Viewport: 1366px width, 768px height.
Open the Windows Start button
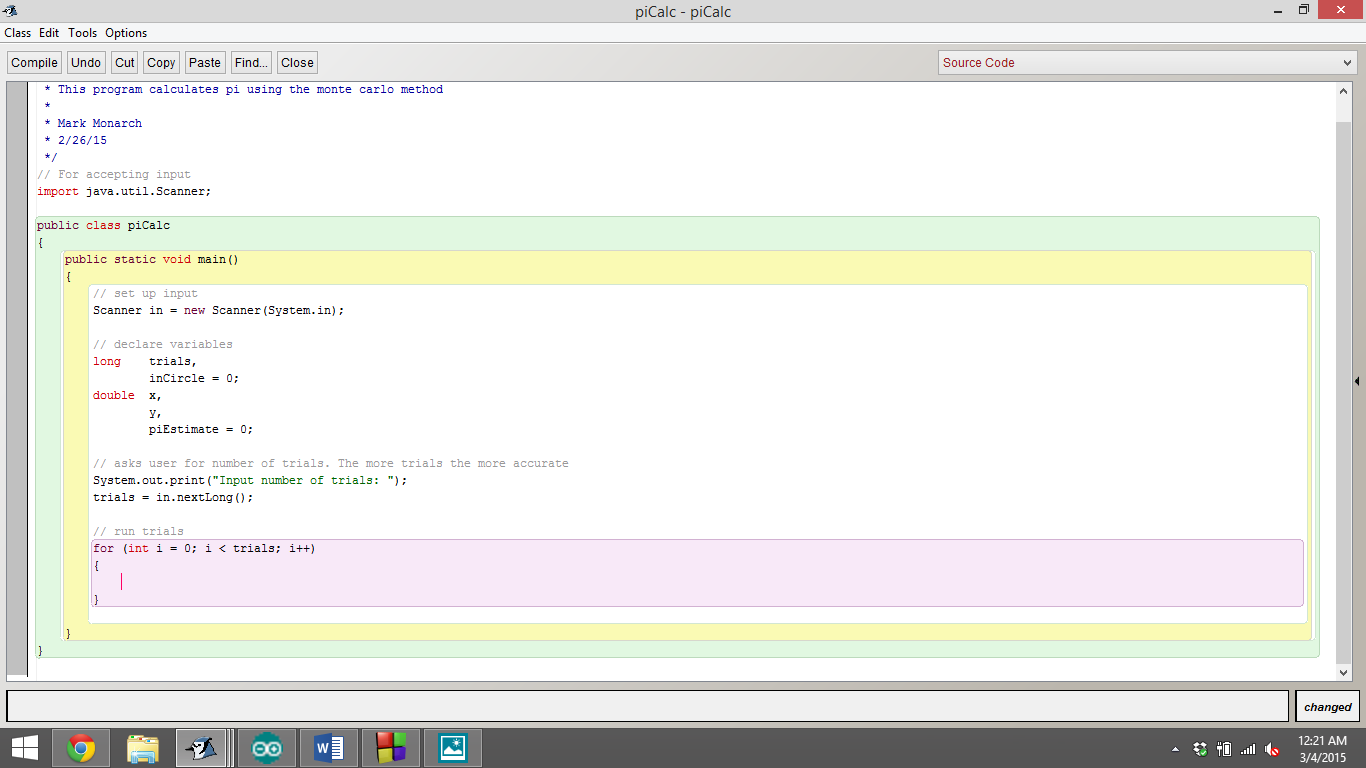pyautogui.click(x=25, y=748)
